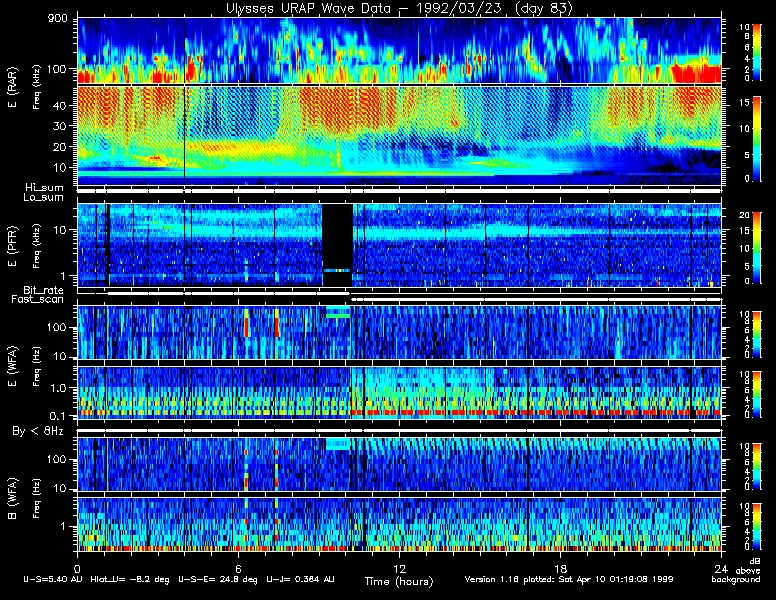Click the Time (hours) axis title
Screen dimensions: 776x600
click(398, 581)
